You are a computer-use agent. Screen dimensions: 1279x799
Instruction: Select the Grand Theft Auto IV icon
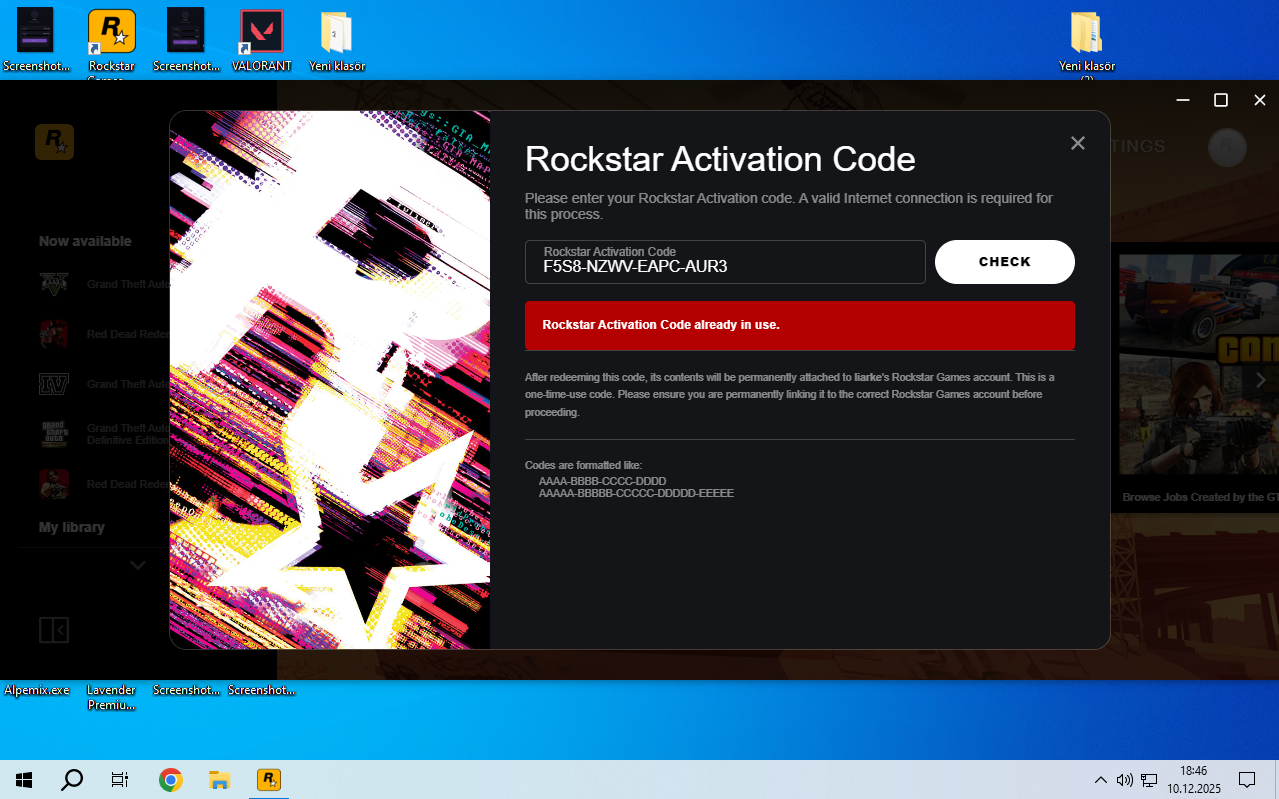(x=54, y=384)
